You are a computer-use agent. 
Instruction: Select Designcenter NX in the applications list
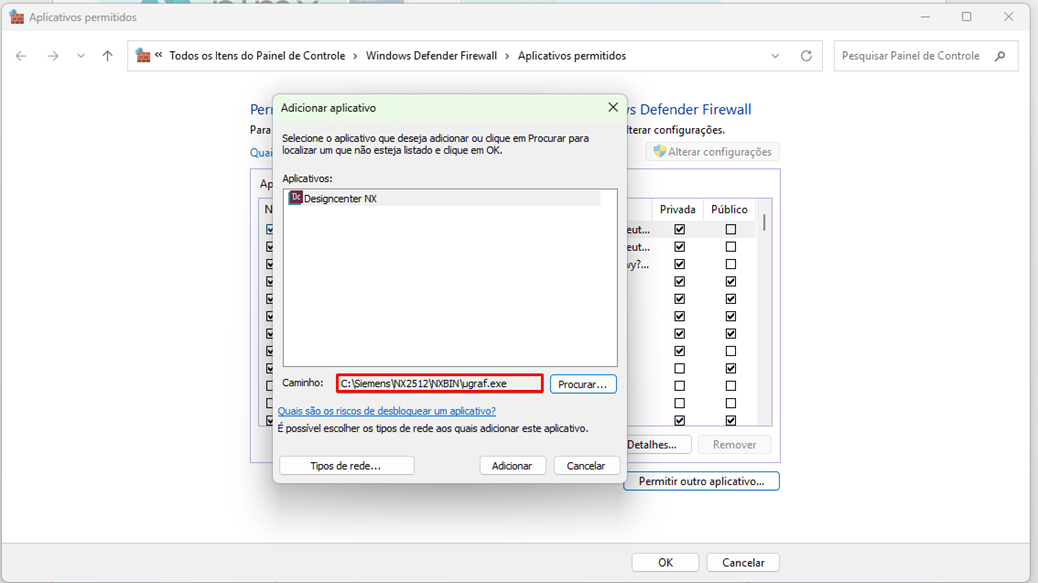coord(340,199)
